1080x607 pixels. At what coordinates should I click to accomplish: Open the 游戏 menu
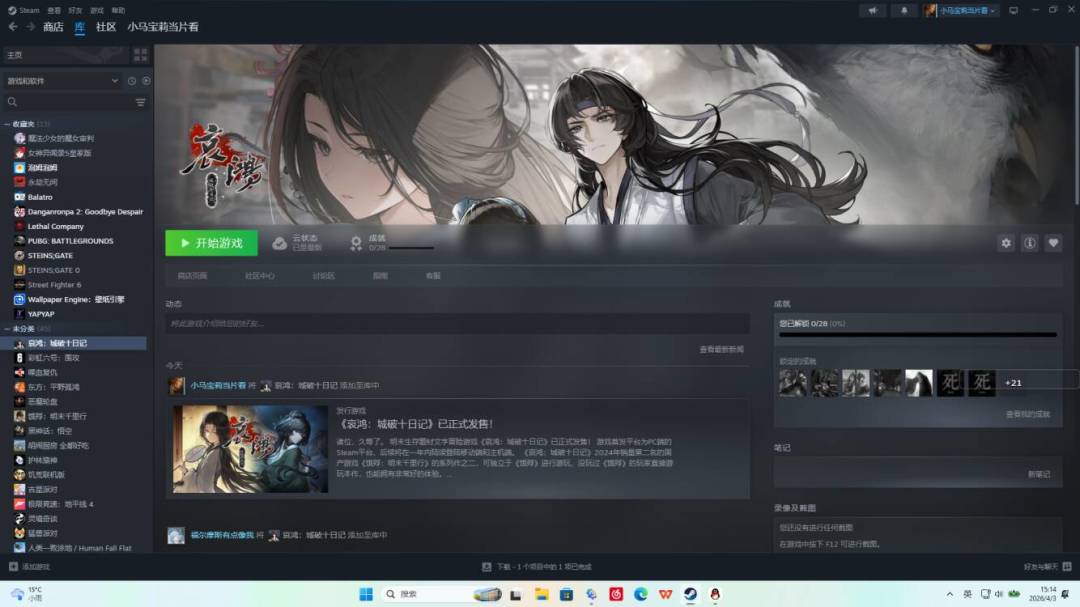(97, 10)
